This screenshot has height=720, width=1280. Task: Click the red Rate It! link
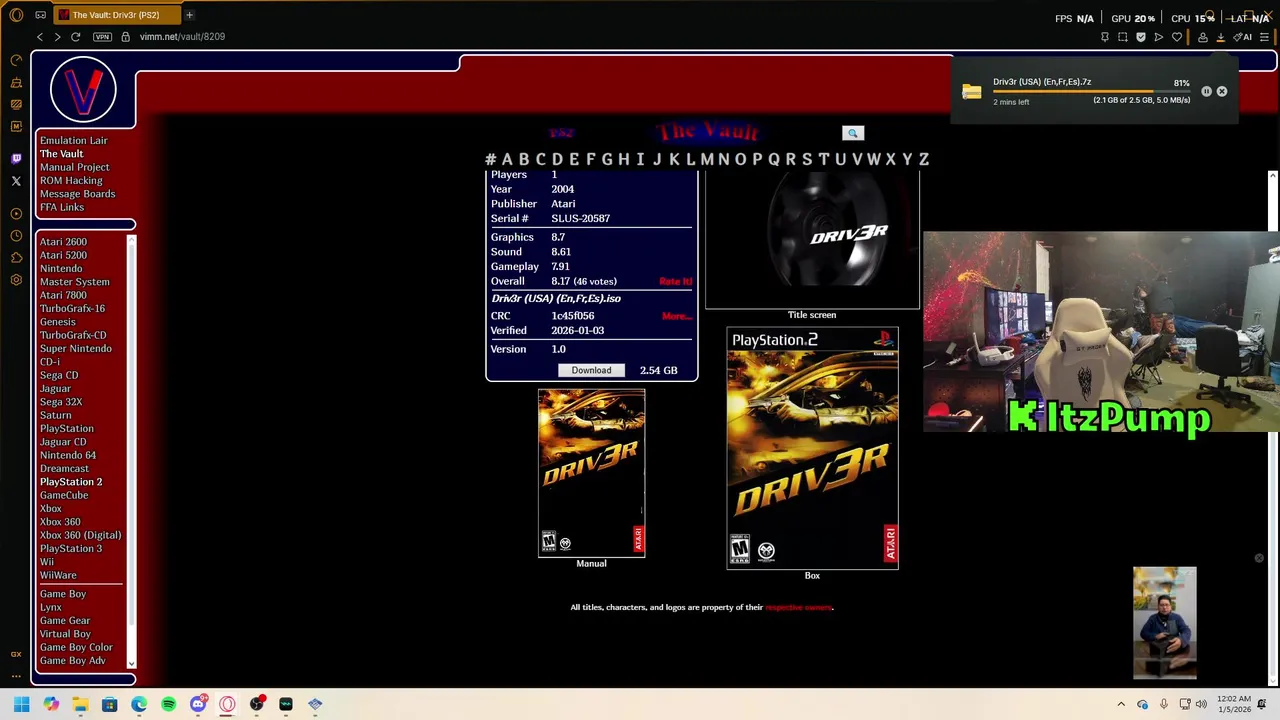click(x=675, y=282)
